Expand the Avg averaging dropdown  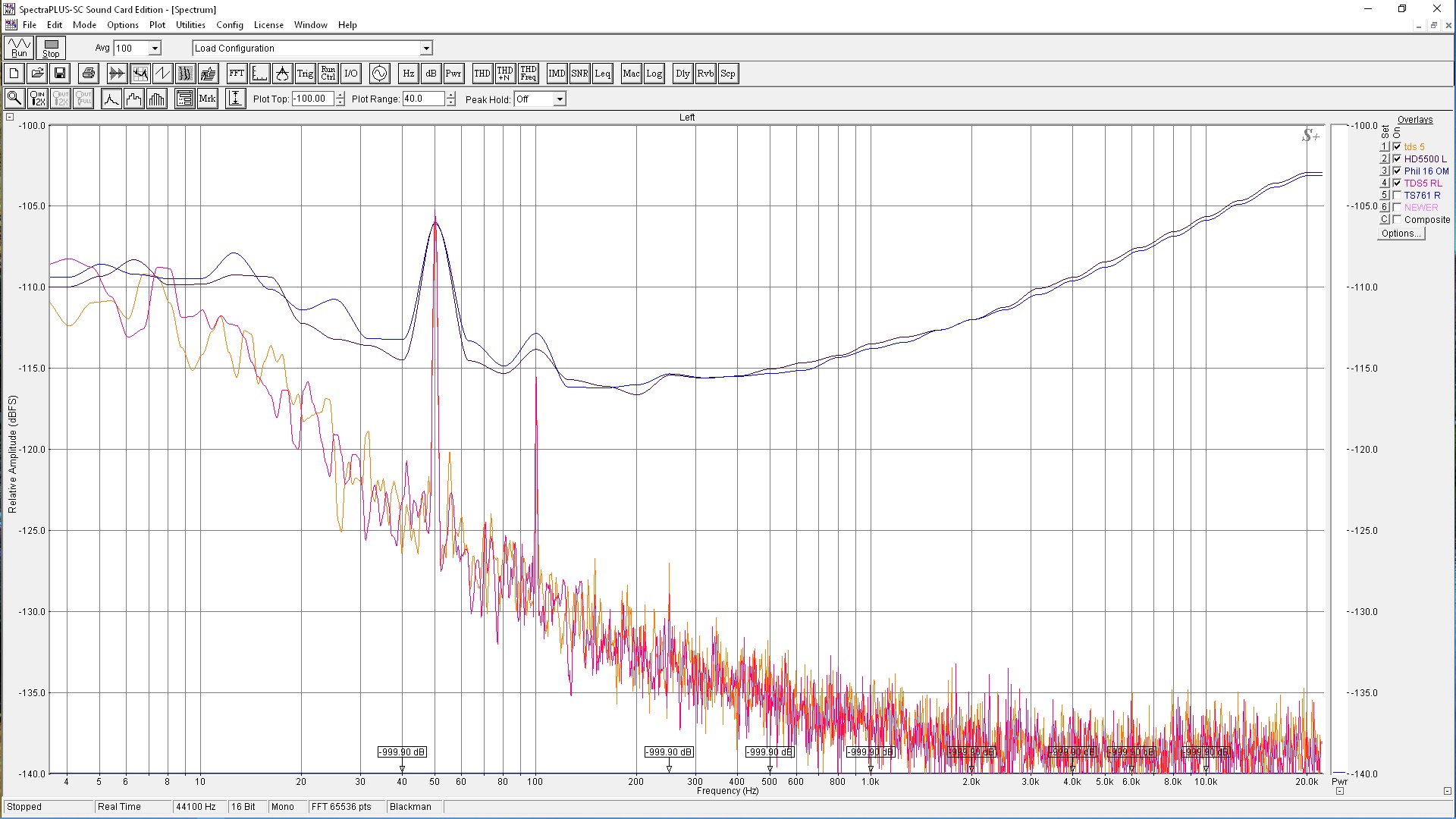click(x=155, y=48)
